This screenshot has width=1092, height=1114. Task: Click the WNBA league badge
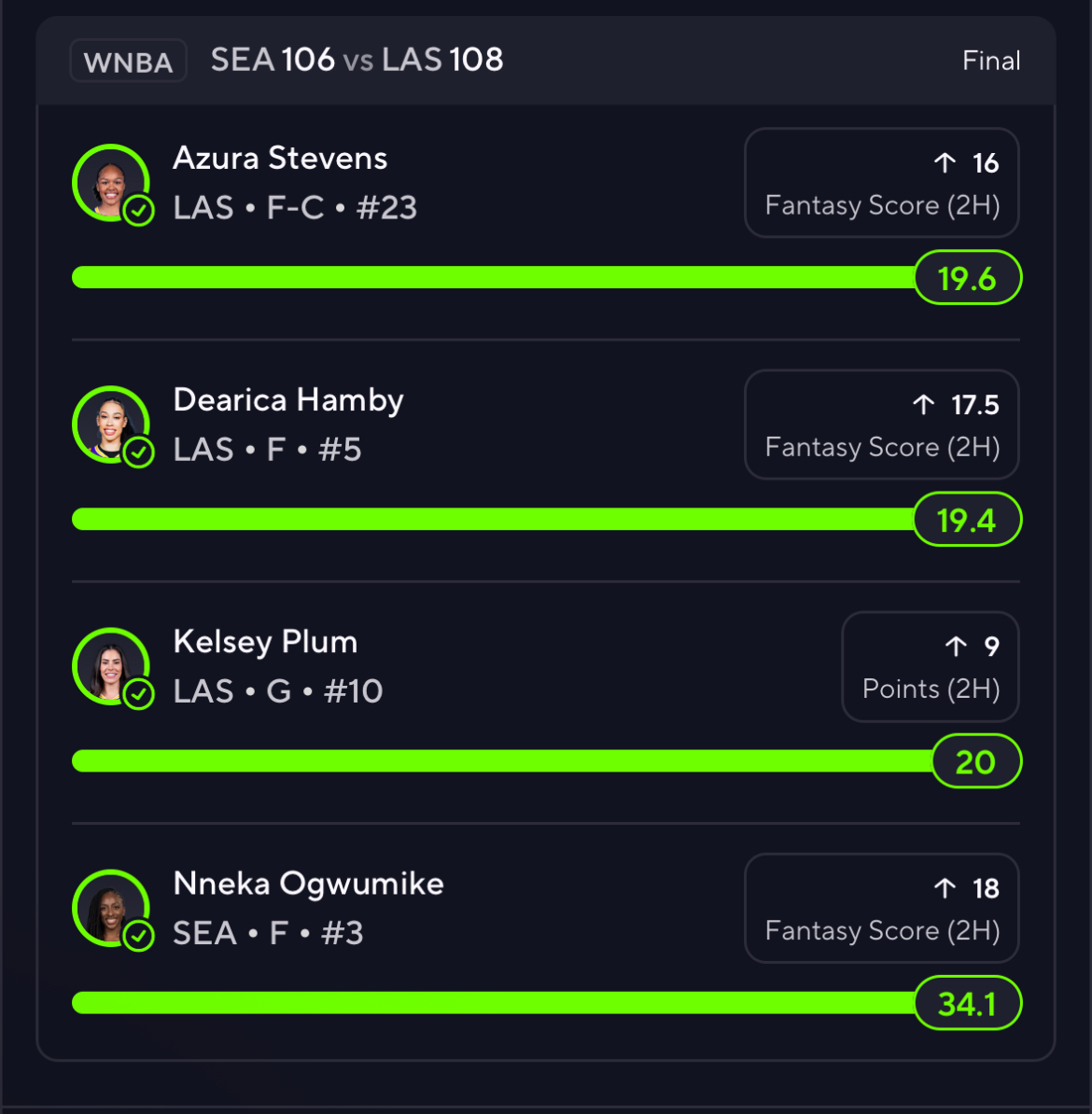coord(129,62)
